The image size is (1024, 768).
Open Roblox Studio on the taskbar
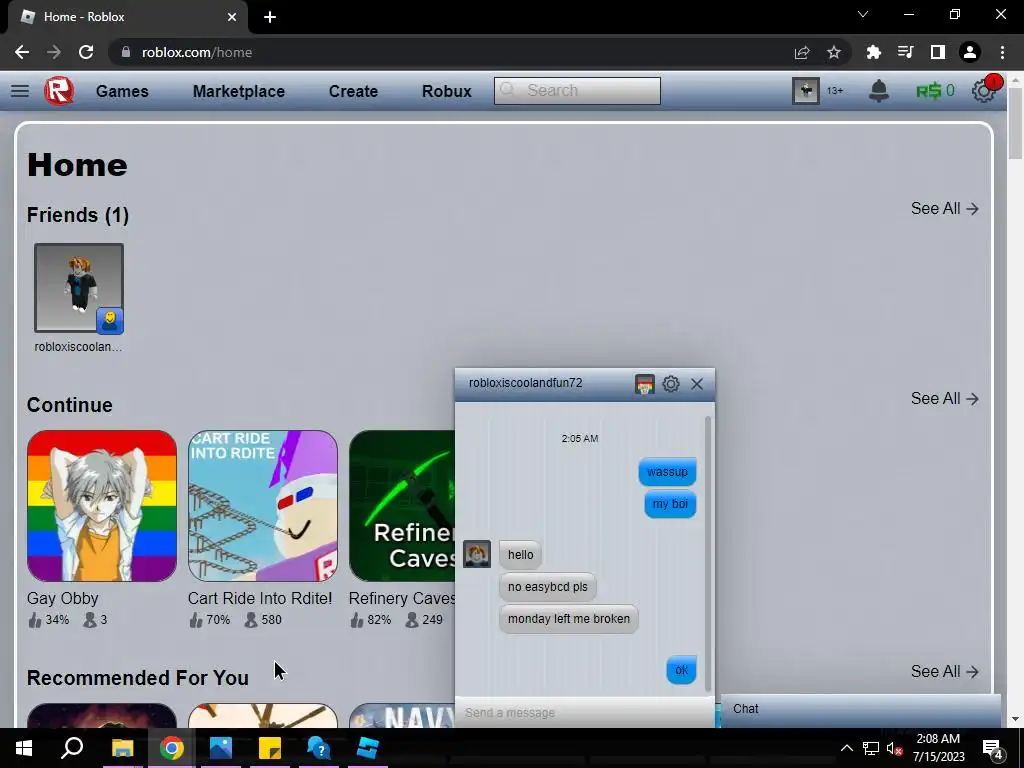(368, 748)
